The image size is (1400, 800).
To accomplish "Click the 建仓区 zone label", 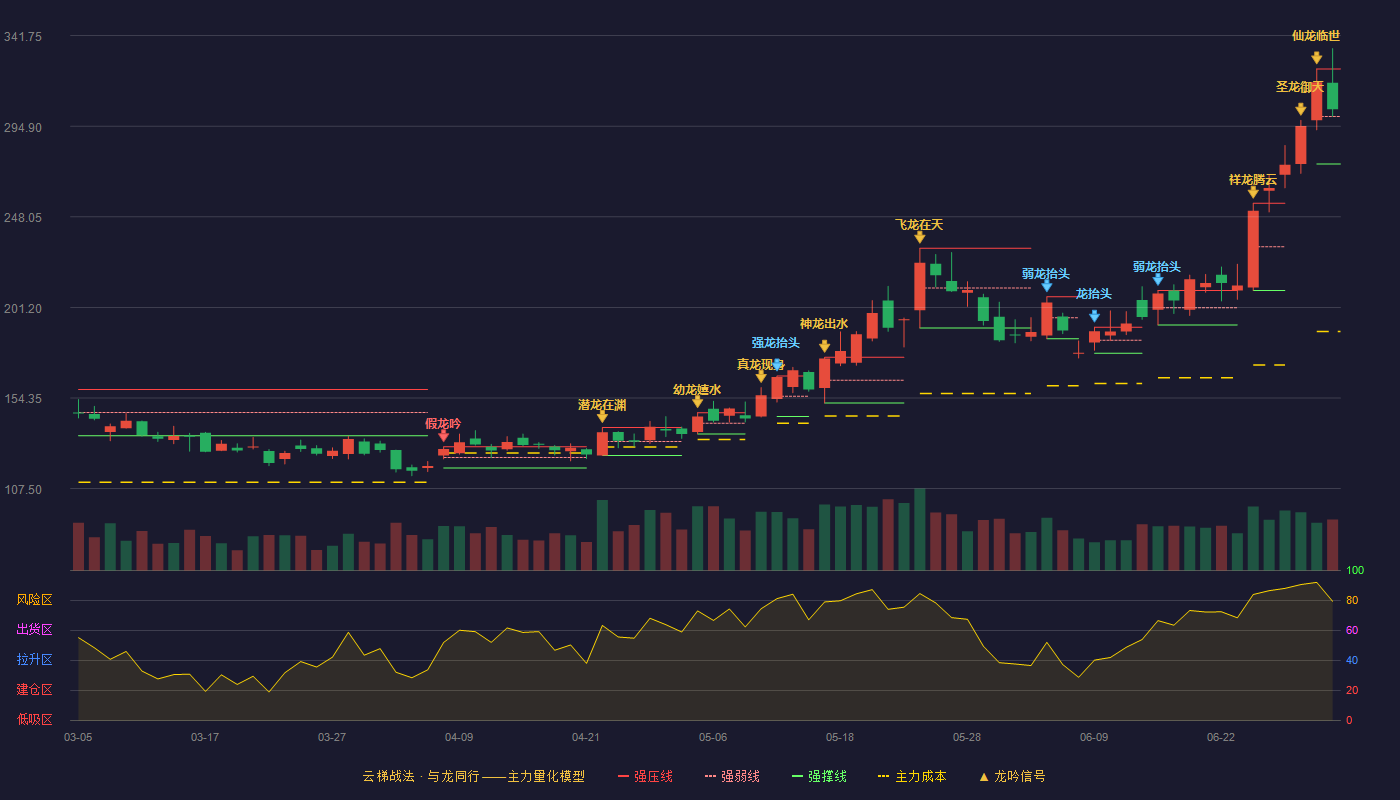I will (35, 690).
